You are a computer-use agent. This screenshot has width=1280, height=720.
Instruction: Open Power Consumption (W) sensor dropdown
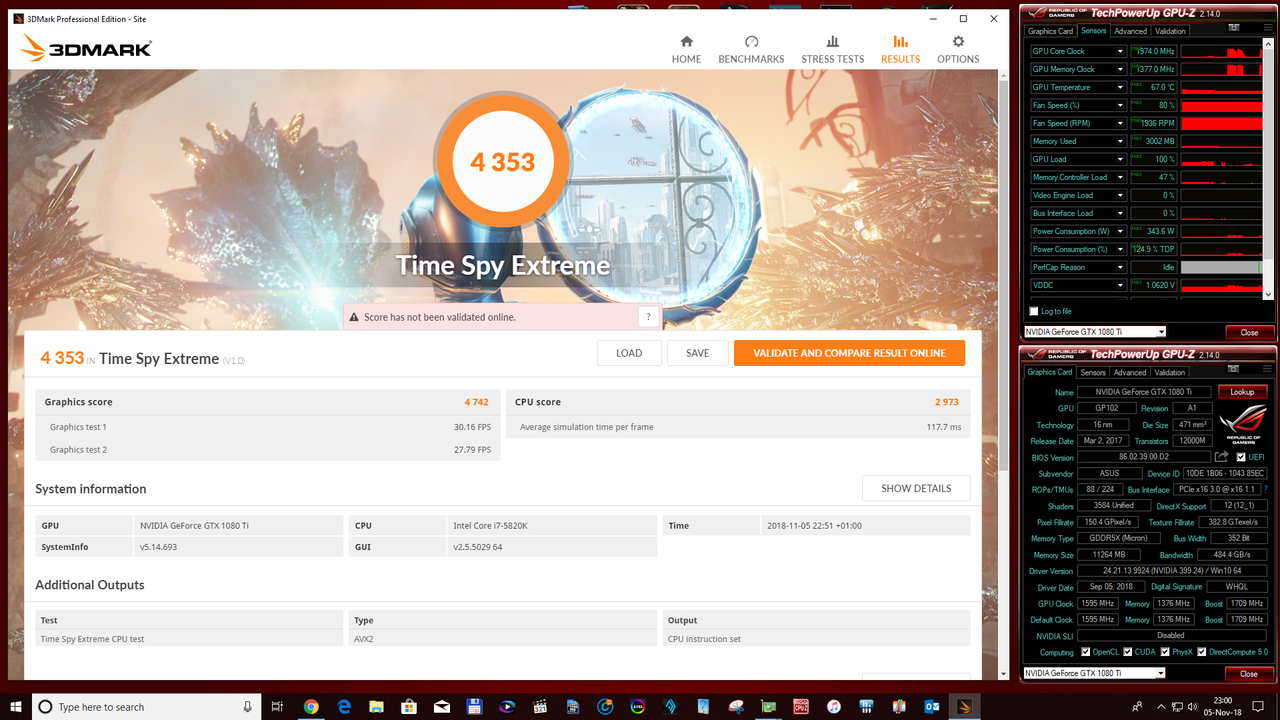[x=1120, y=231]
